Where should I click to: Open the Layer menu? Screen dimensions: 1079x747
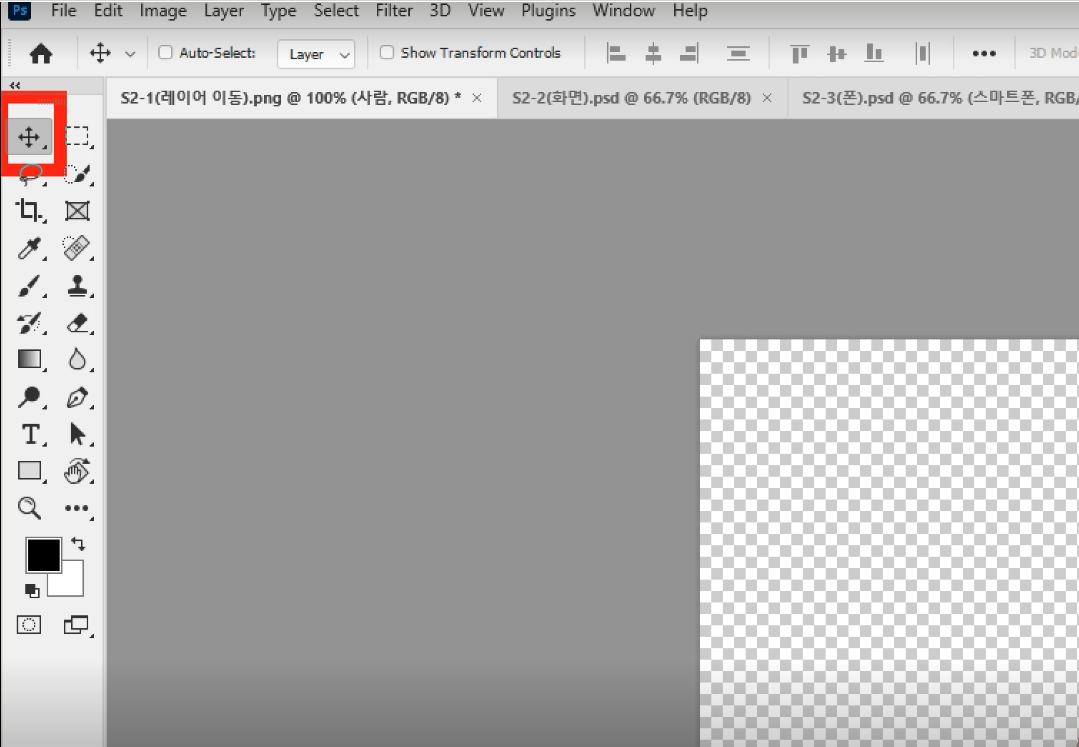pos(224,11)
